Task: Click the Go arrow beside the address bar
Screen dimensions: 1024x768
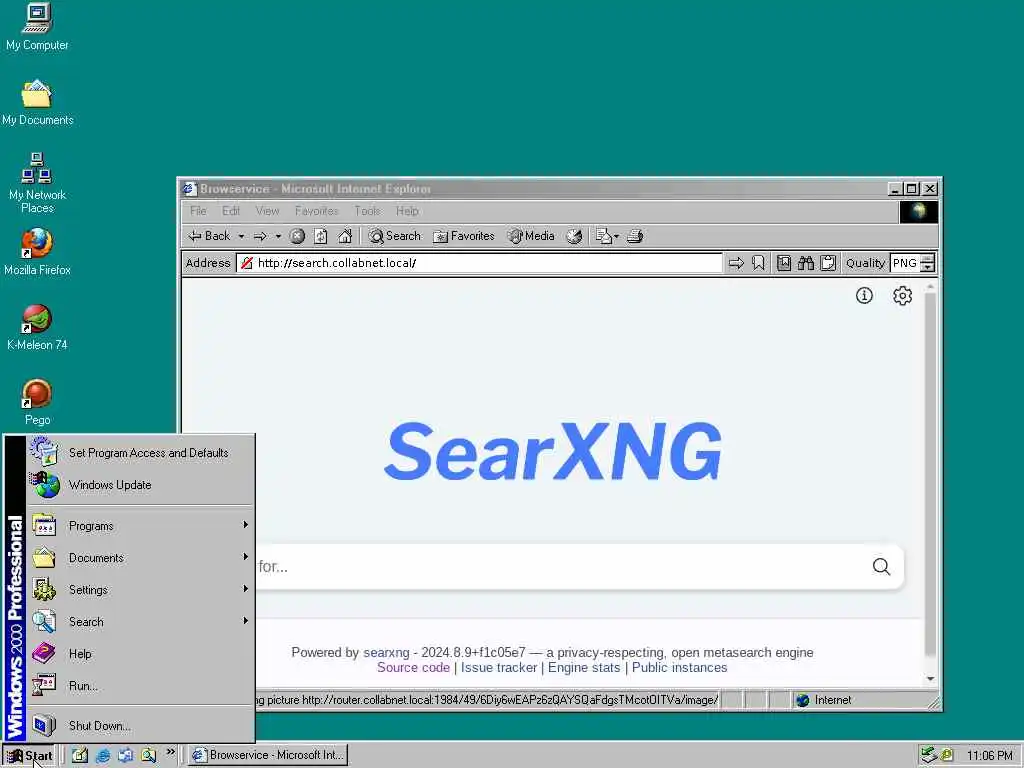Action: point(736,263)
